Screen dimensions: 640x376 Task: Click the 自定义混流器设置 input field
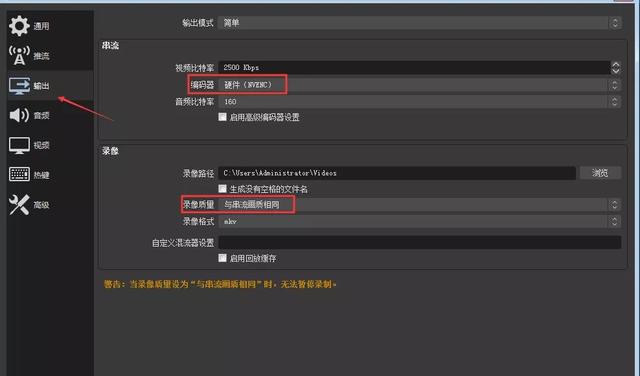pyautogui.click(x=420, y=243)
